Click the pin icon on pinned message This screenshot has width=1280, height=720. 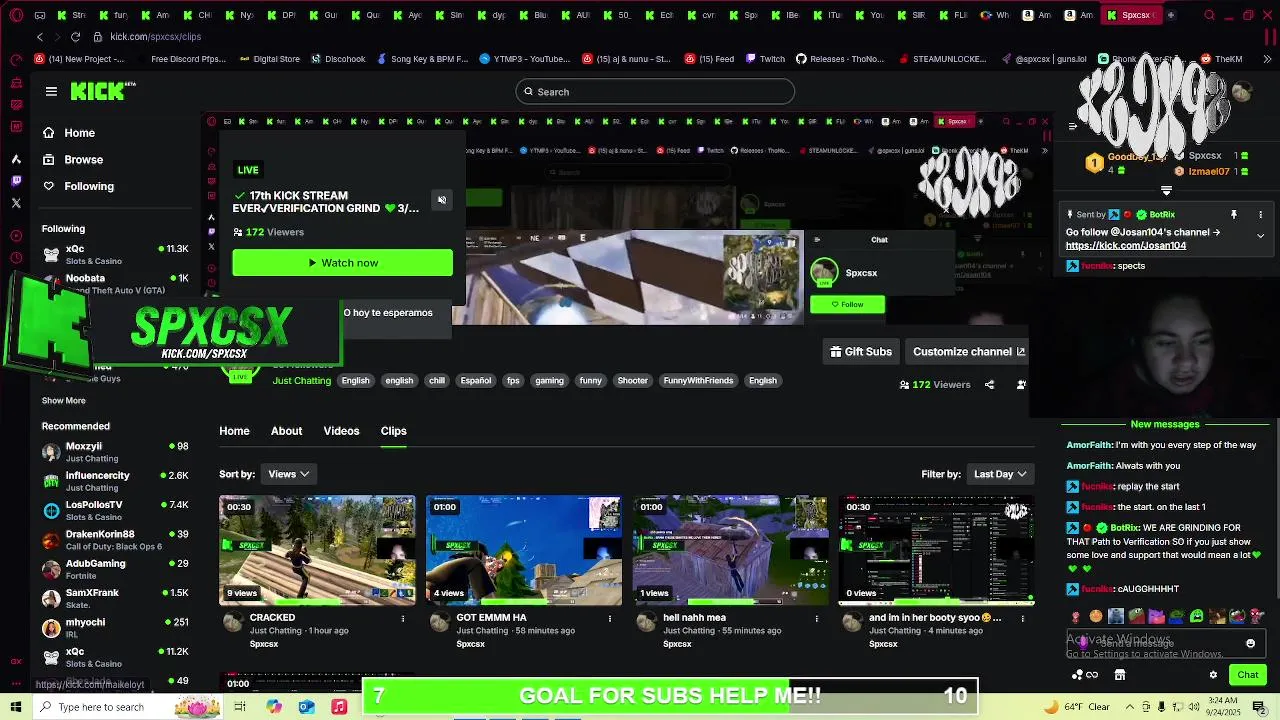1234,215
